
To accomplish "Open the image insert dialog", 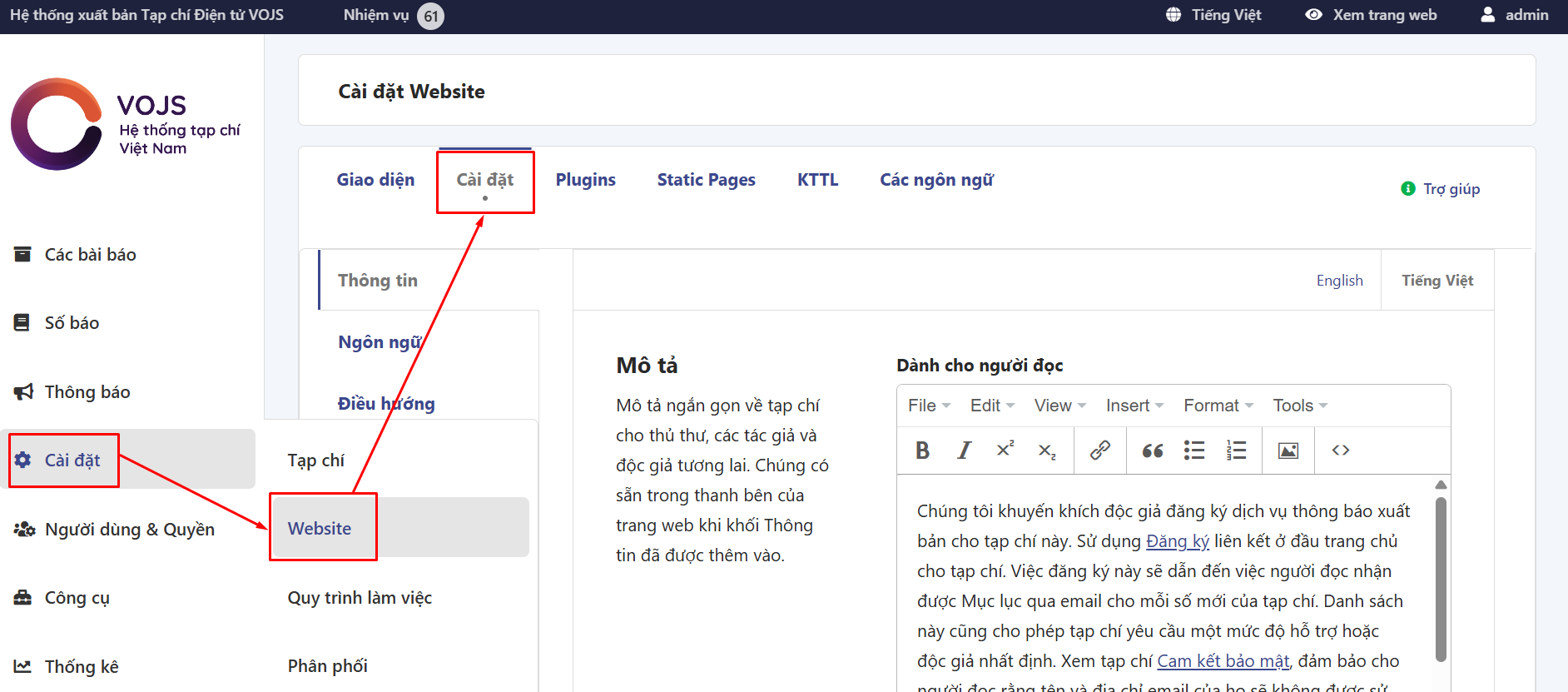I will pos(1288,451).
